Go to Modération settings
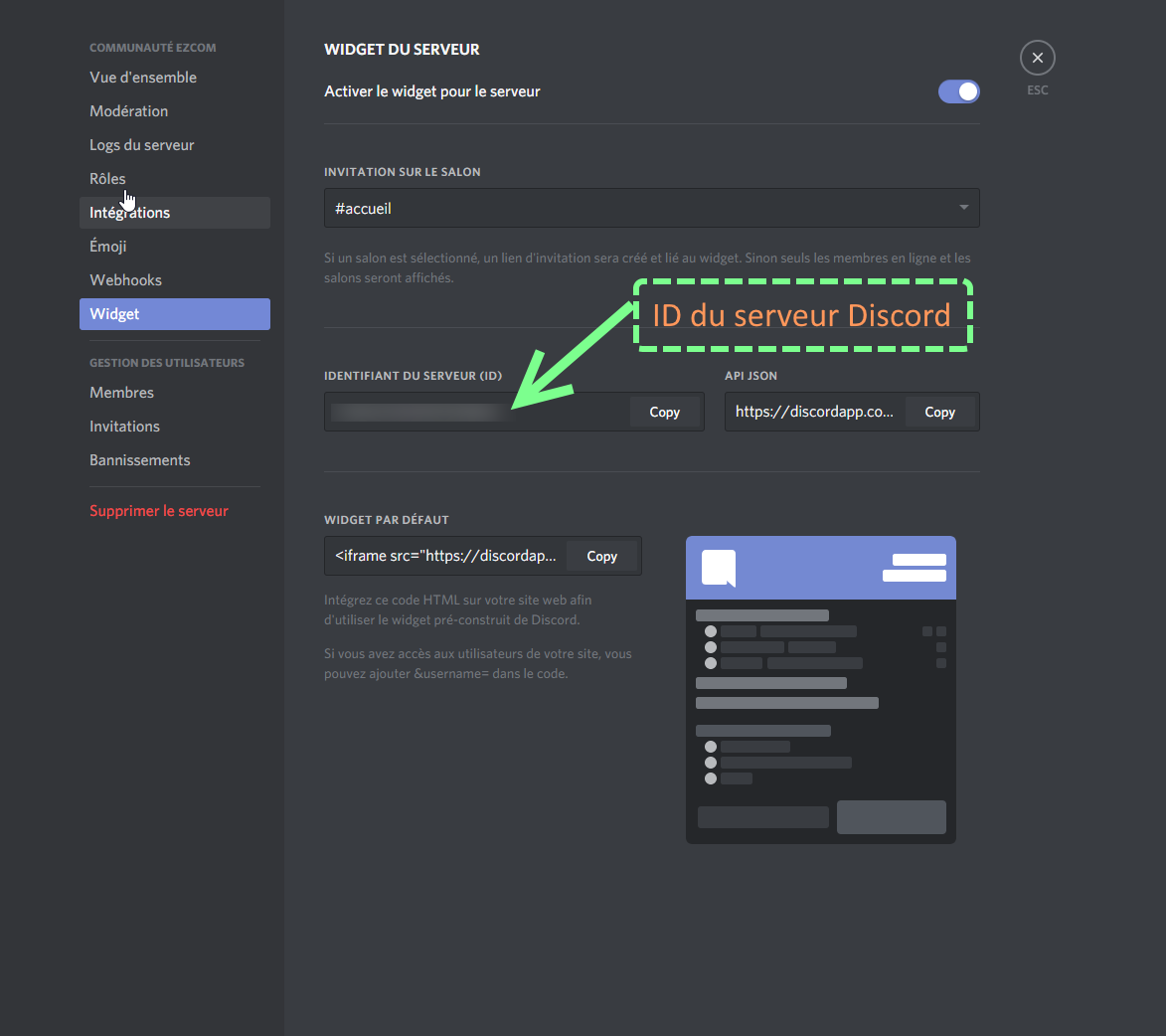Screen dimensions: 1166x1036 (x=129, y=111)
